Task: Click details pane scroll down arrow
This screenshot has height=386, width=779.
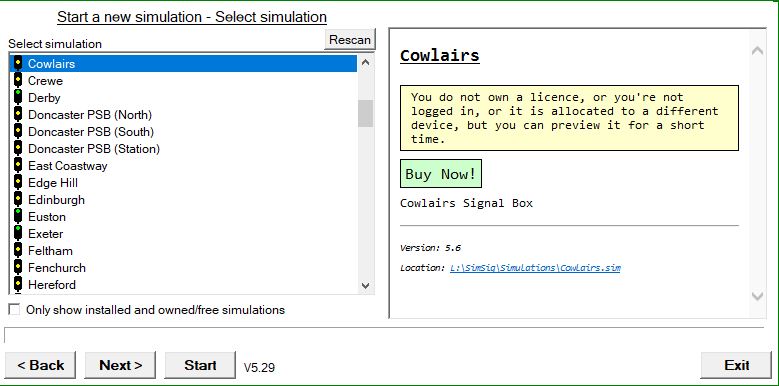Action: (757, 296)
